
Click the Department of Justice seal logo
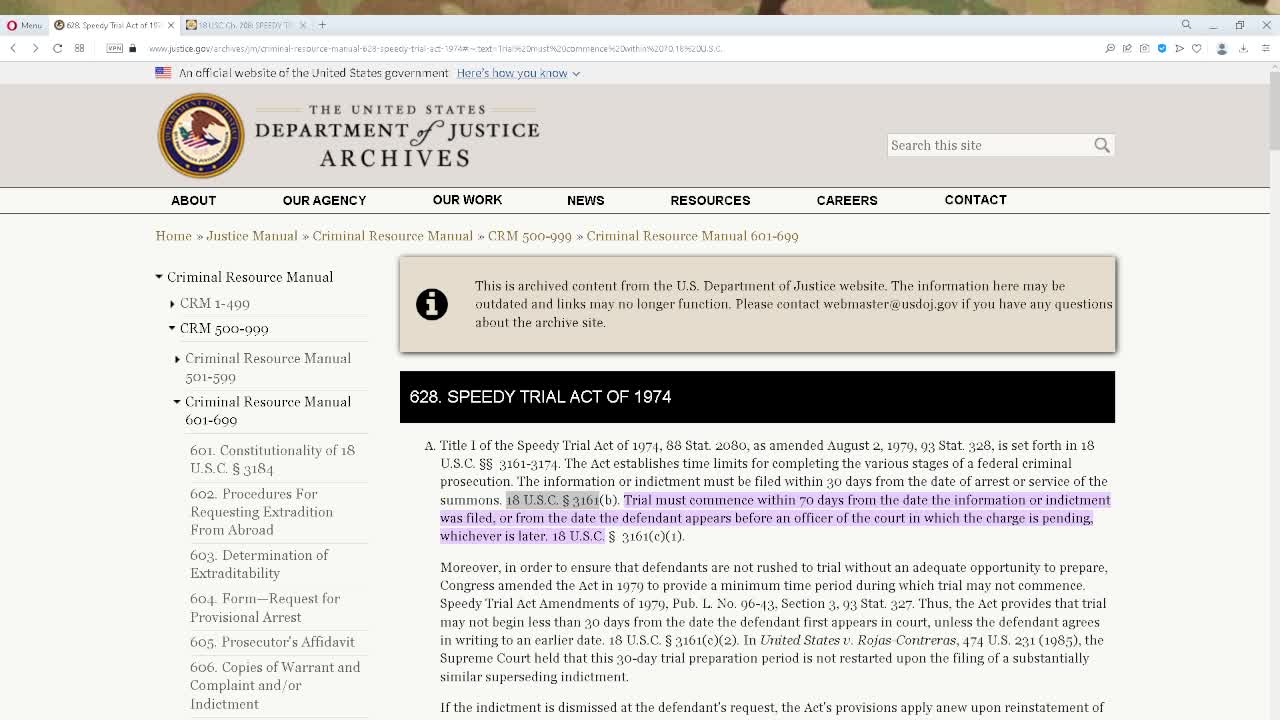click(x=200, y=135)
